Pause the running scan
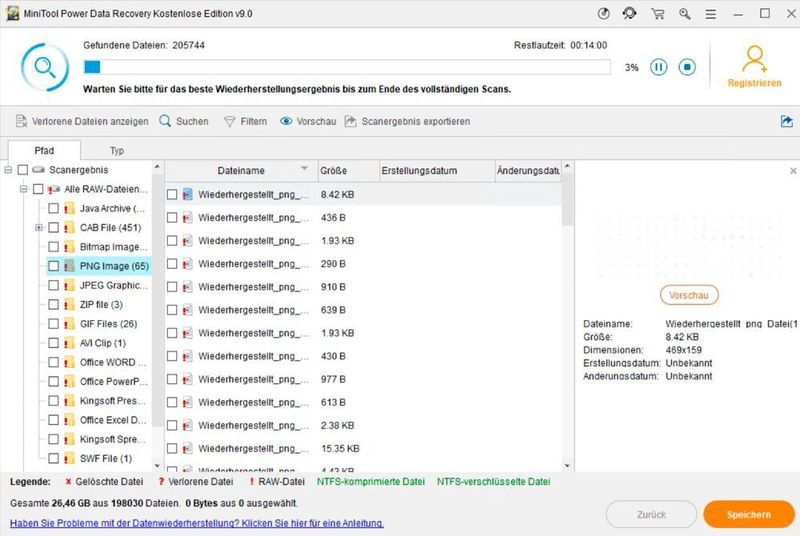 coord(658,67)
